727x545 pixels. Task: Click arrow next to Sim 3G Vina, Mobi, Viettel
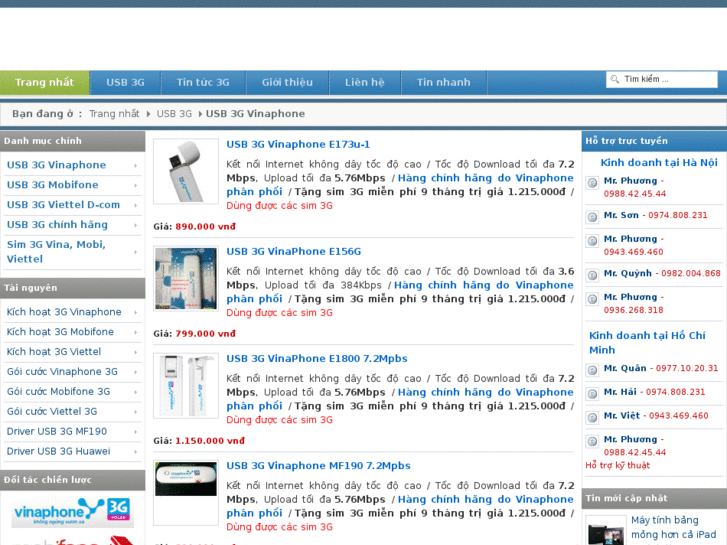click(x=135, y=252)
